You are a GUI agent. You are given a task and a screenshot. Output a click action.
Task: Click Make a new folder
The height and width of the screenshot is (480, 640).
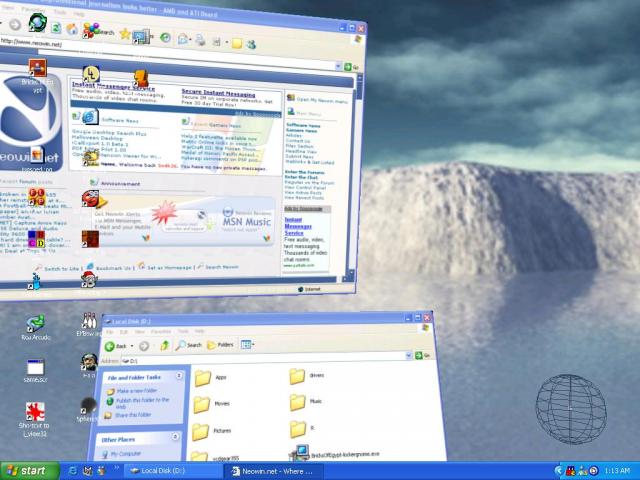pos(132,391)
